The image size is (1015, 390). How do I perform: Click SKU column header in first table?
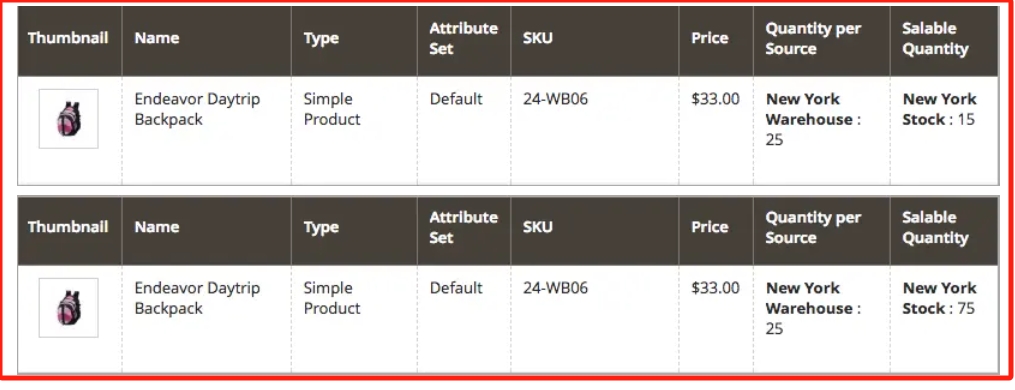[538, 38]
